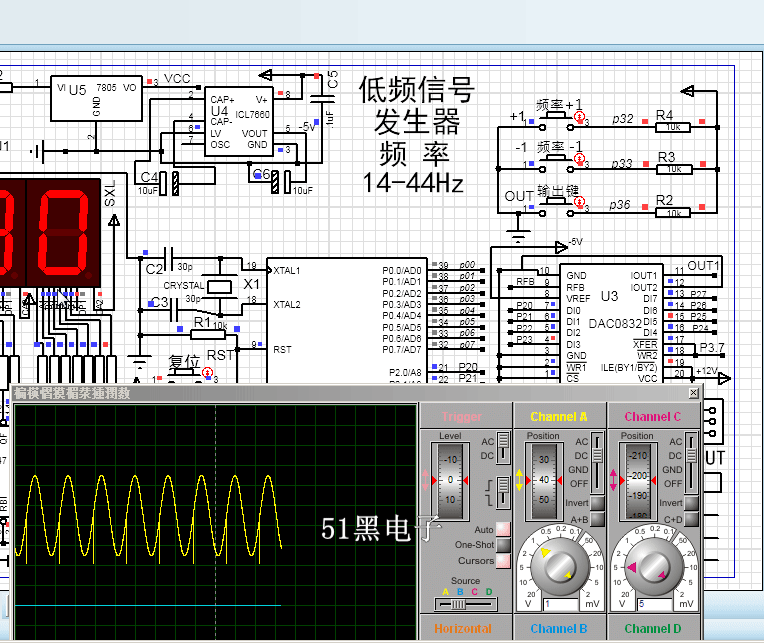
Task: Click the 低频信号发生器 title text
Action: 417,105
